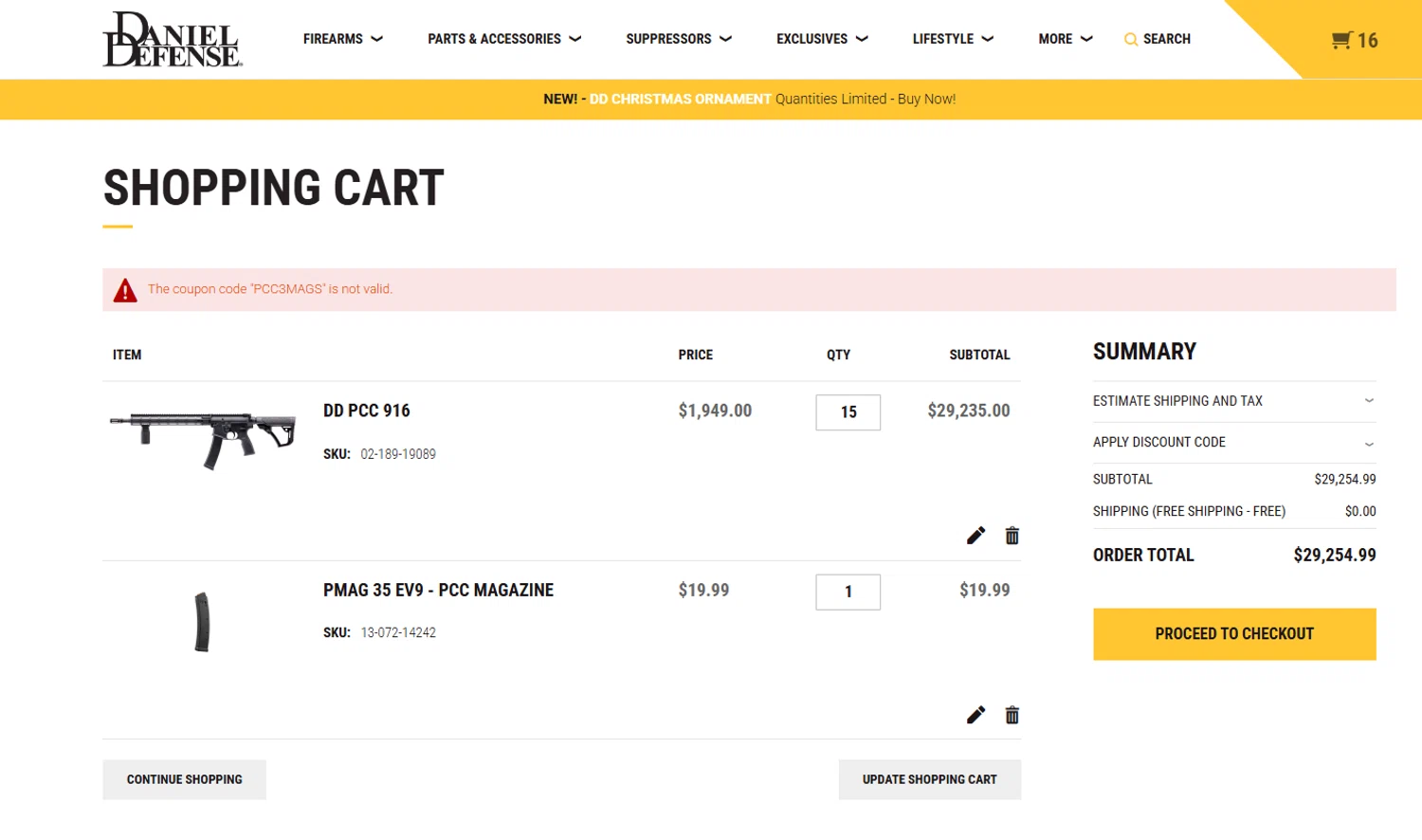Open the DD Christmas Ornament promo link
Screen dimensions: 1422x840
point(680,100)
